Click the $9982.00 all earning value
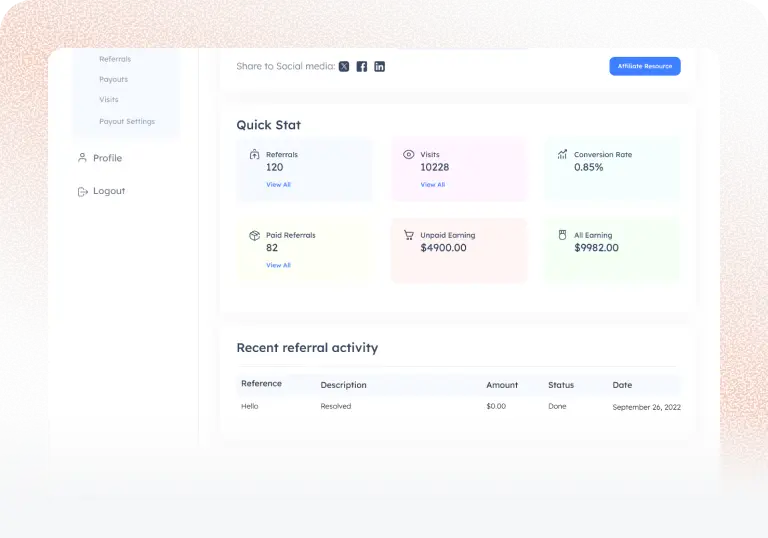 tap(597, 247)
